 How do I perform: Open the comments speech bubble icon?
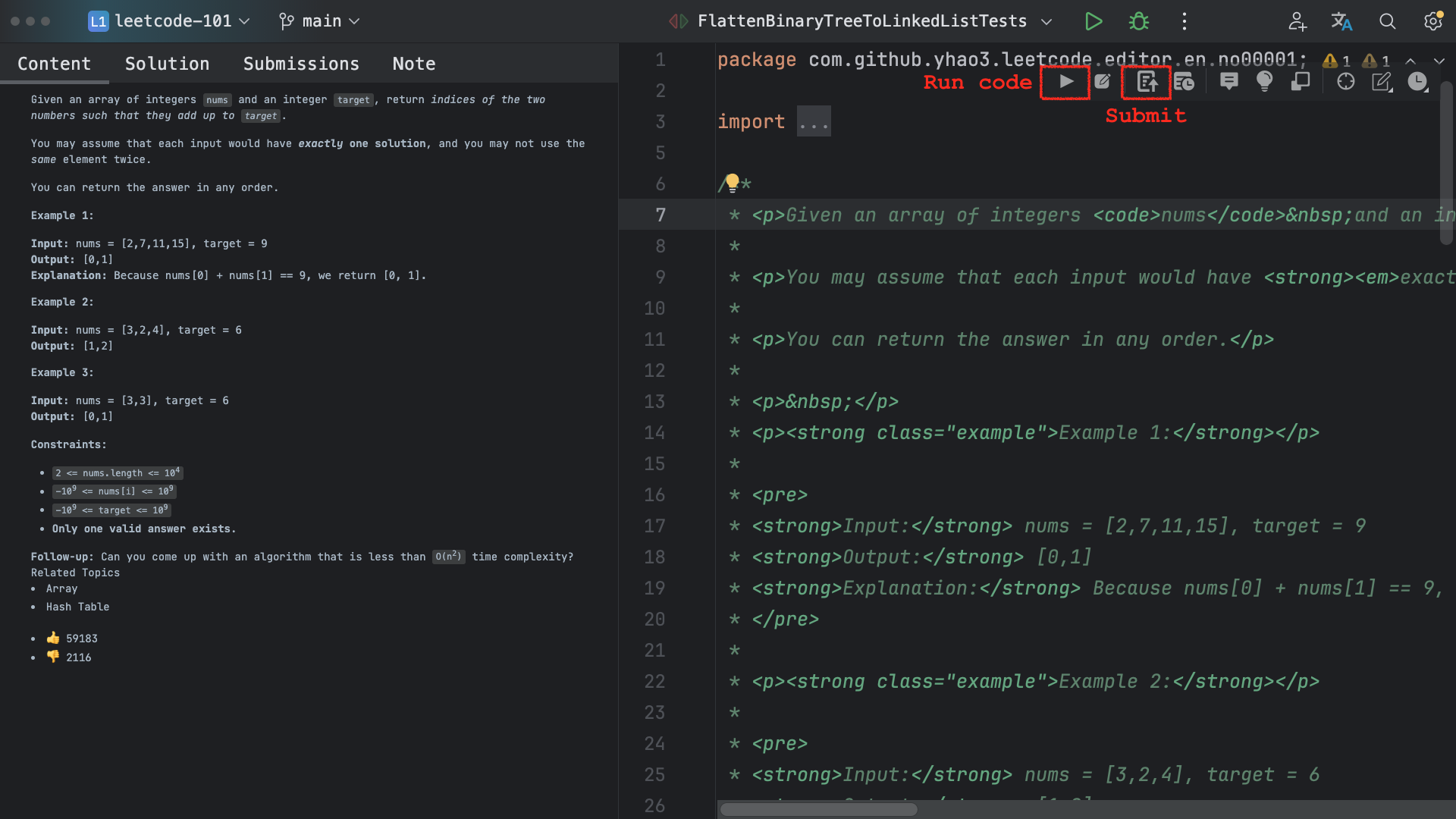pos(1229,82)
